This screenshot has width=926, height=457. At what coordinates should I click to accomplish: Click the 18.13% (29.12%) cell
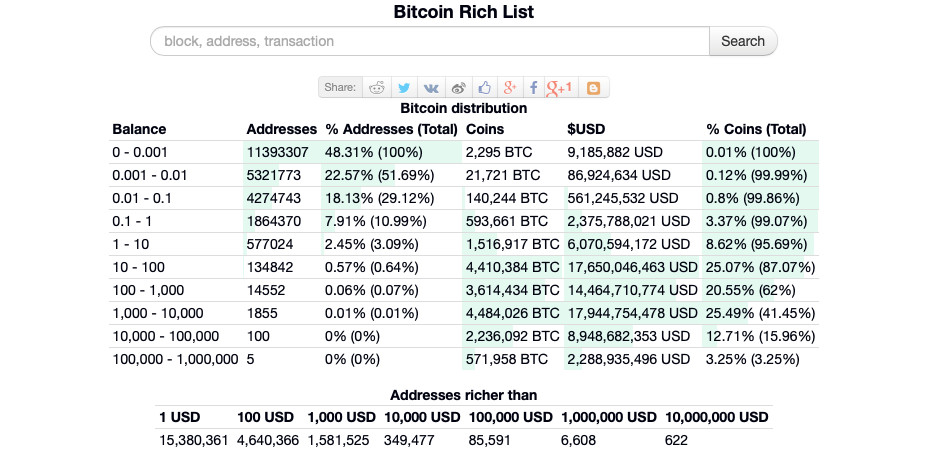380,198
